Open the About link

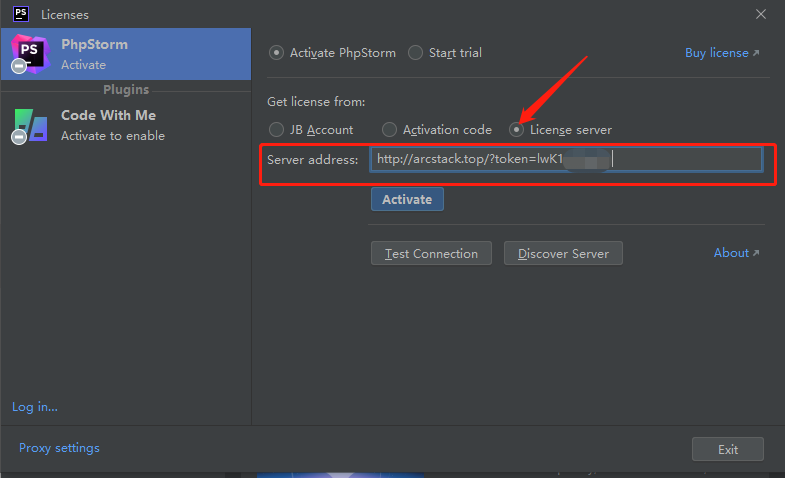coord(736,253)
